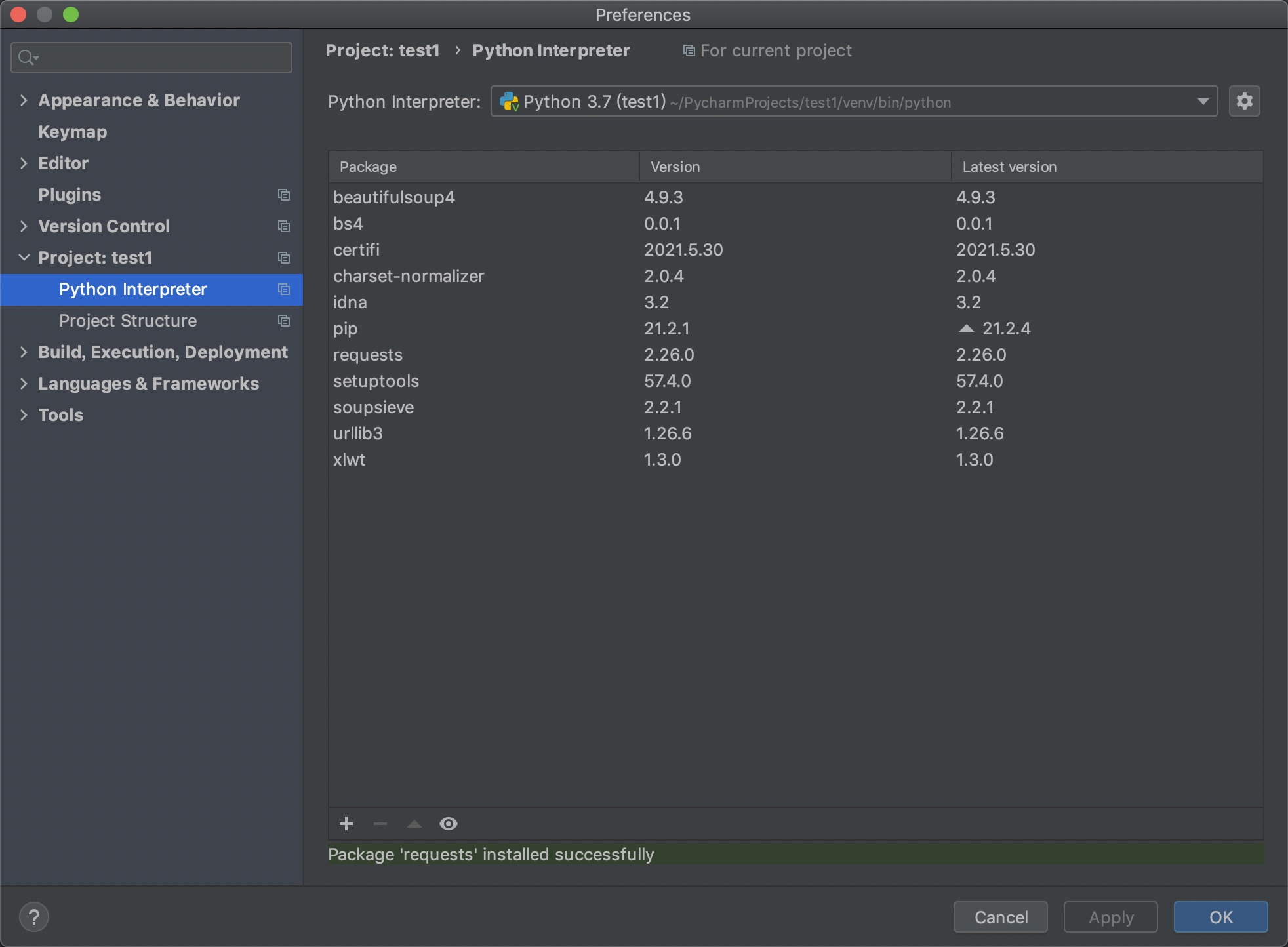Screen dimensions: 1288x947
Task: Expand Build, Execution, Deployment section
Action: click(x=24, y=352)
